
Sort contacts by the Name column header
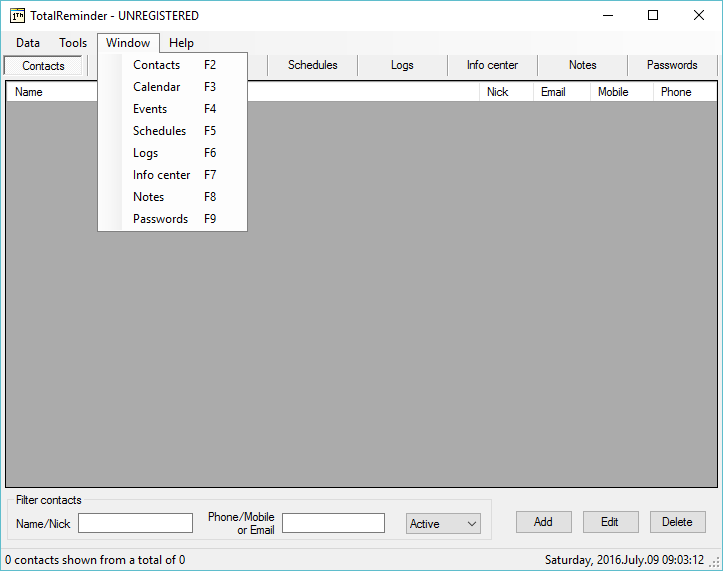click(x=243, y=92)
